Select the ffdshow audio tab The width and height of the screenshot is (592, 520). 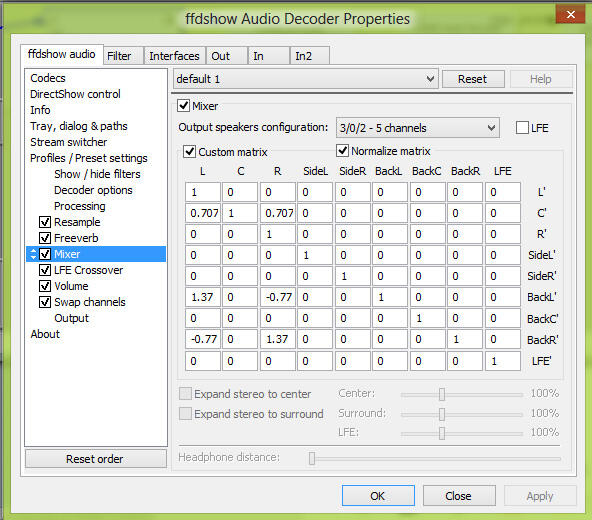pyautogui.click(x=62, y=54)
